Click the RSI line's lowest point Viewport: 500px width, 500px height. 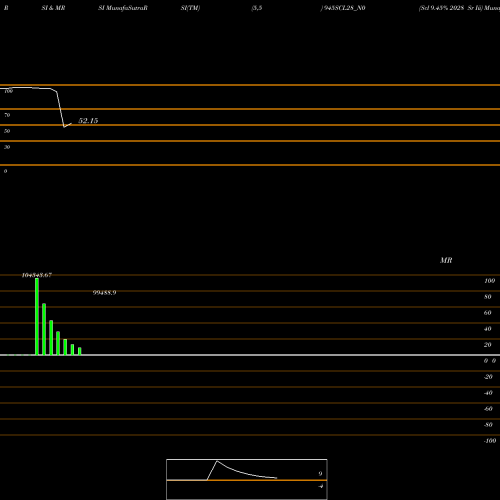coord(64,127)
